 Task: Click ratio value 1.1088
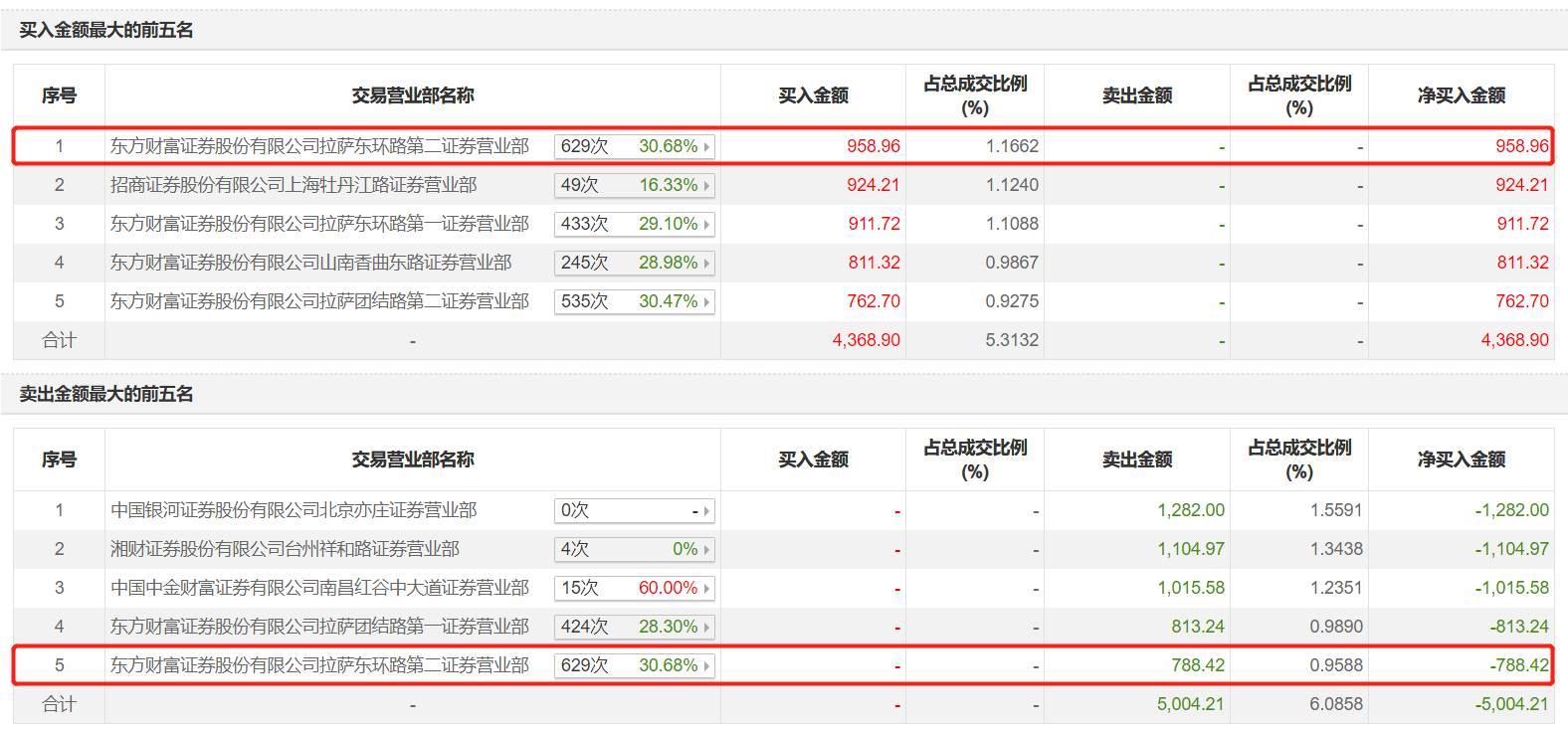tap(1012, 224)
